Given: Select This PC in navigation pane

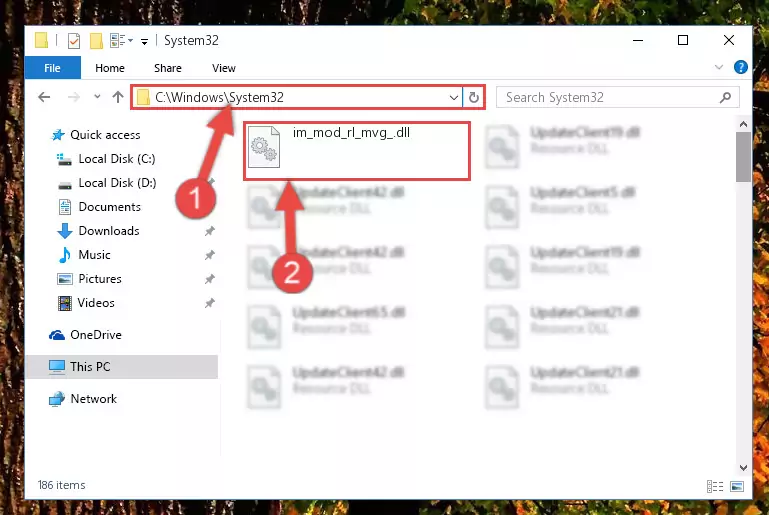Looking at the screenshot, I should [x=122, y=366].
